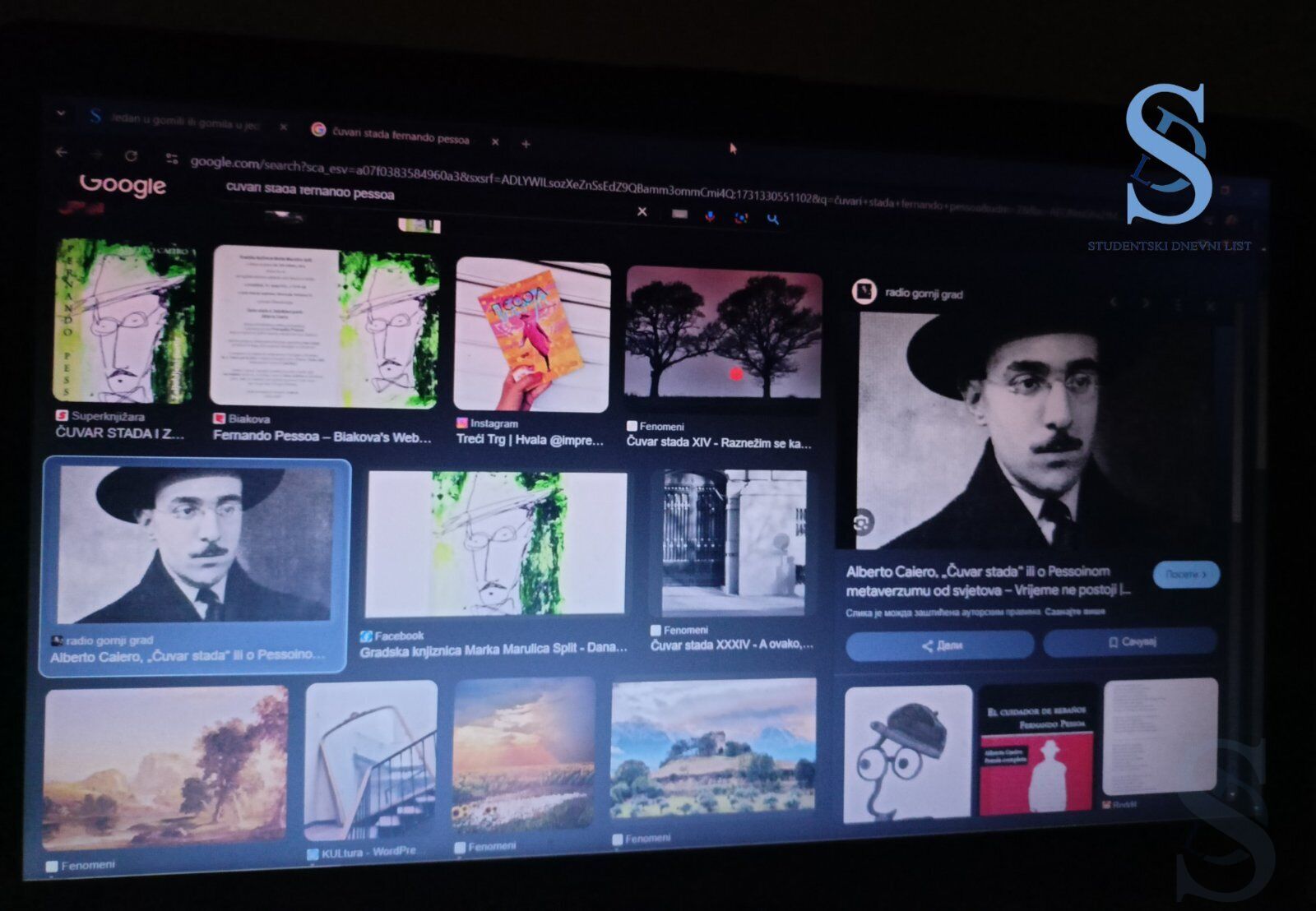Open site information icon beside URL
Viewport: 1316px width, 911px height.
click(172, 158)
